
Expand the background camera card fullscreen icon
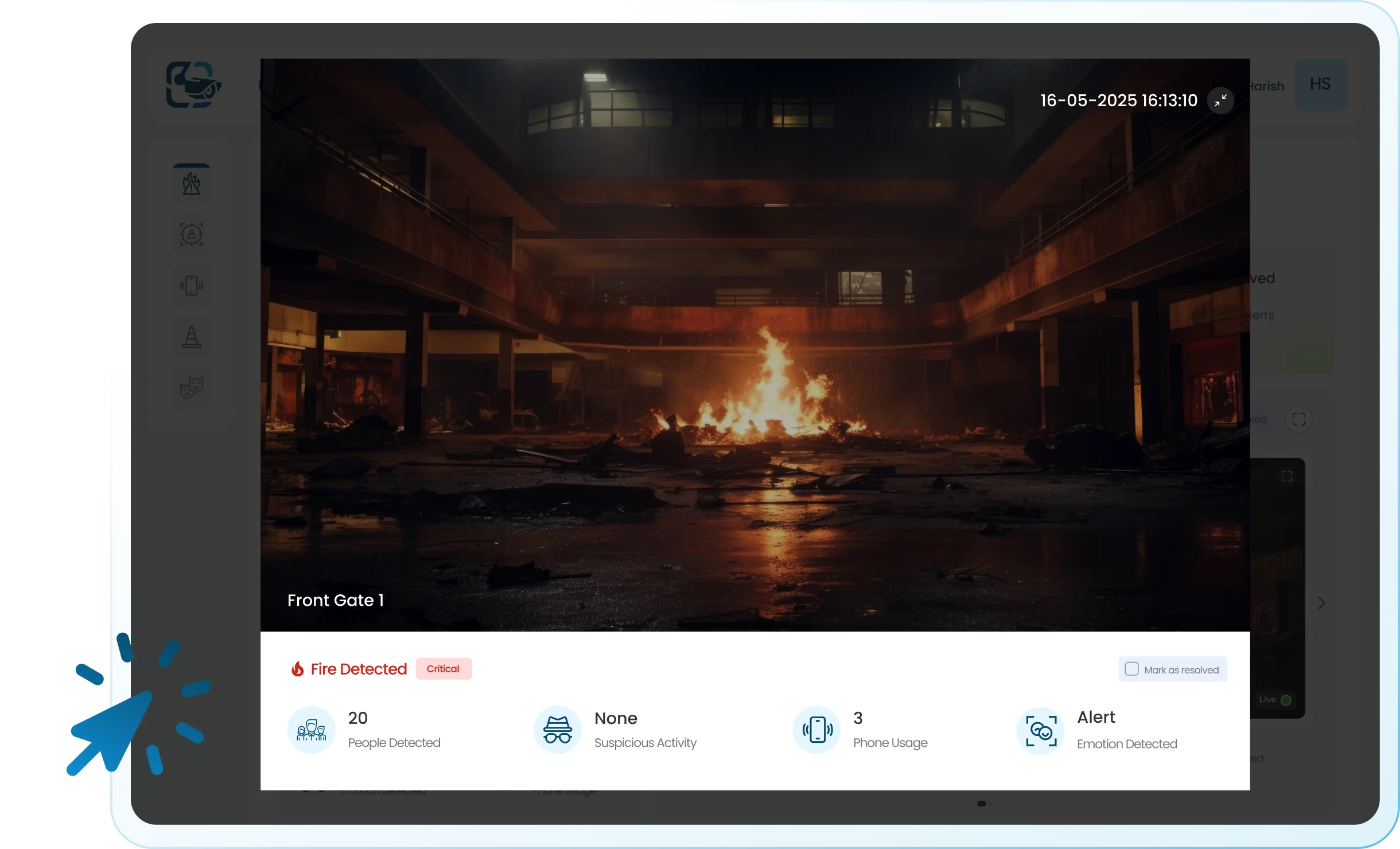[1287, 477]
